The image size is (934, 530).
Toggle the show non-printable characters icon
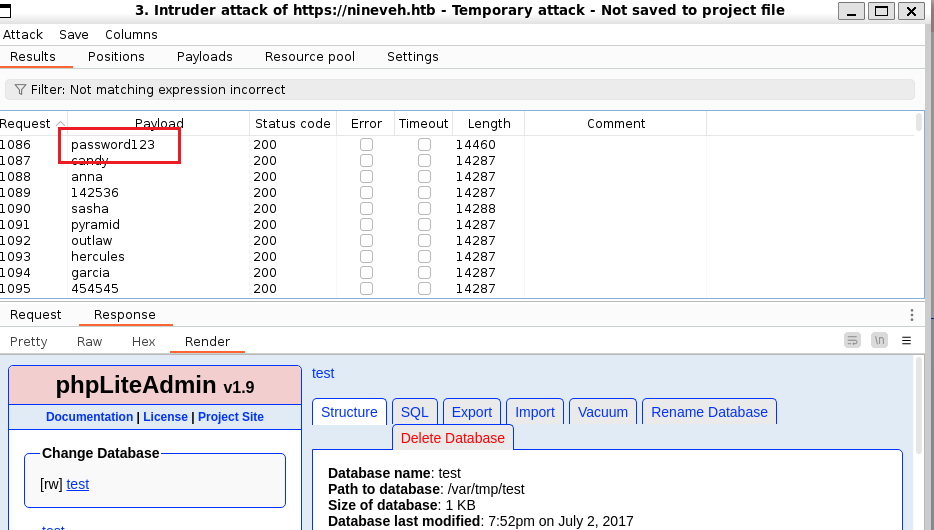tap(879, 341)
